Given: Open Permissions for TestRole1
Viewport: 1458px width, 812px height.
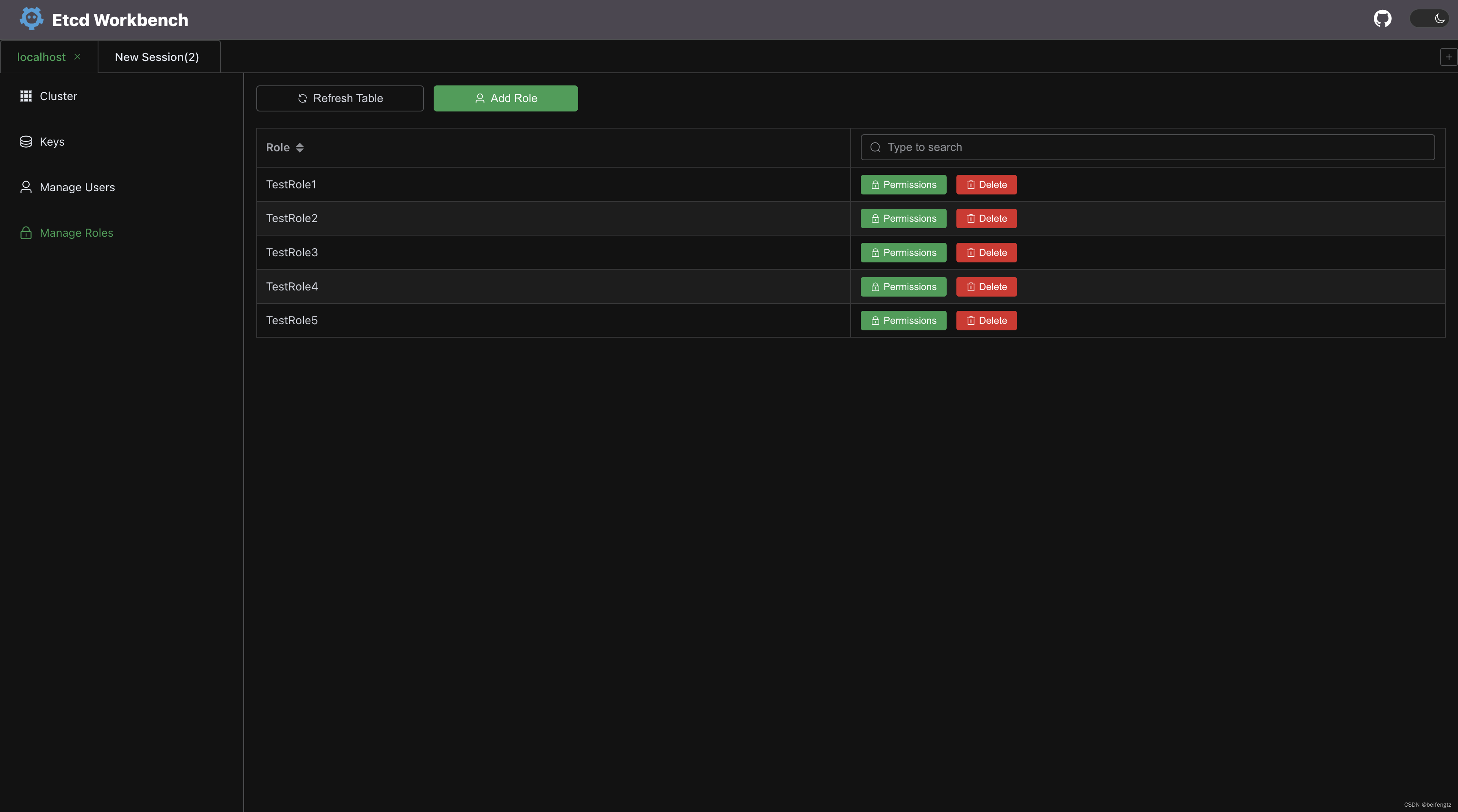Looking at the screenshot, I should 904,184.
